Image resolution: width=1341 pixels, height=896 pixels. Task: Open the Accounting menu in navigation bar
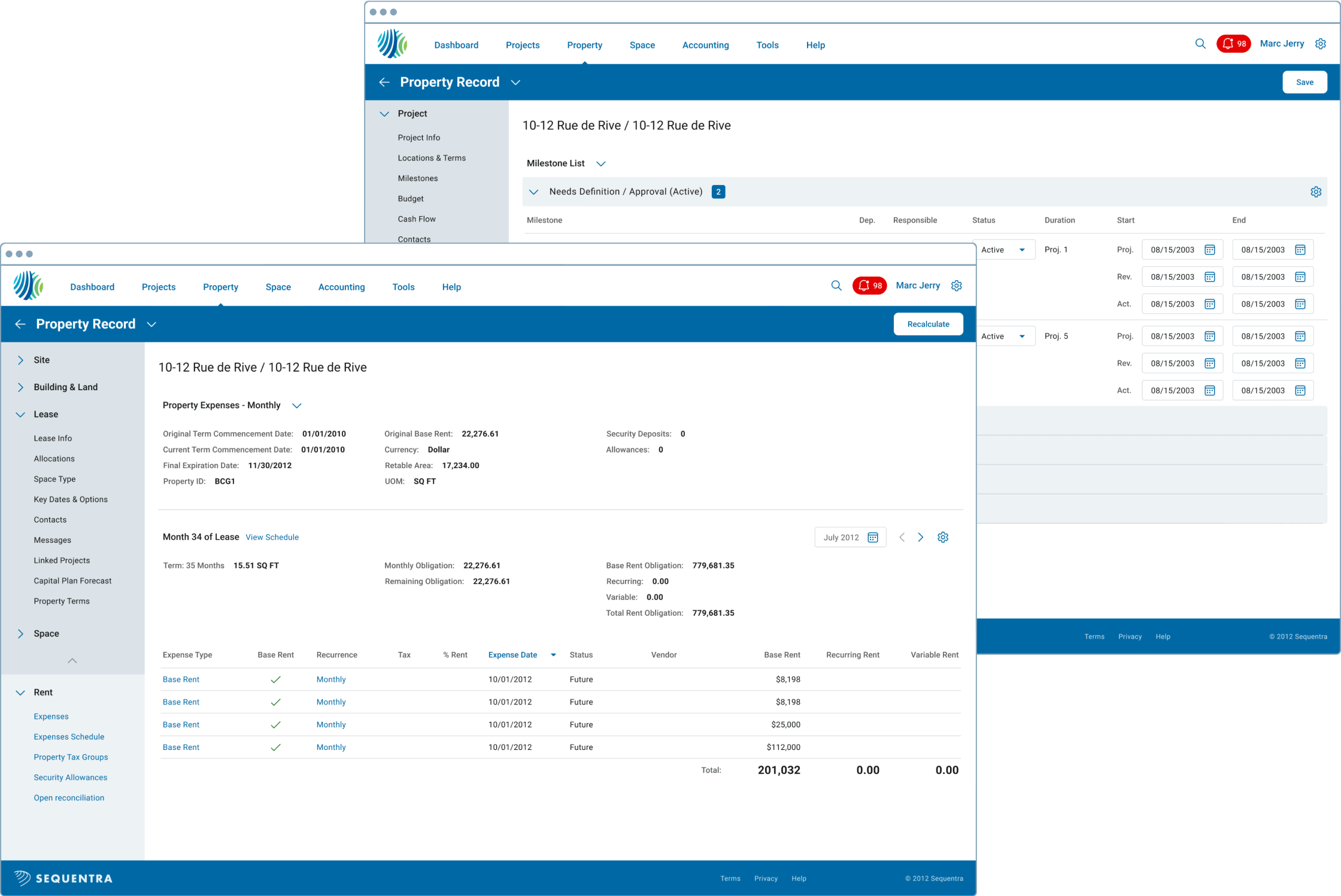(341, 287)
